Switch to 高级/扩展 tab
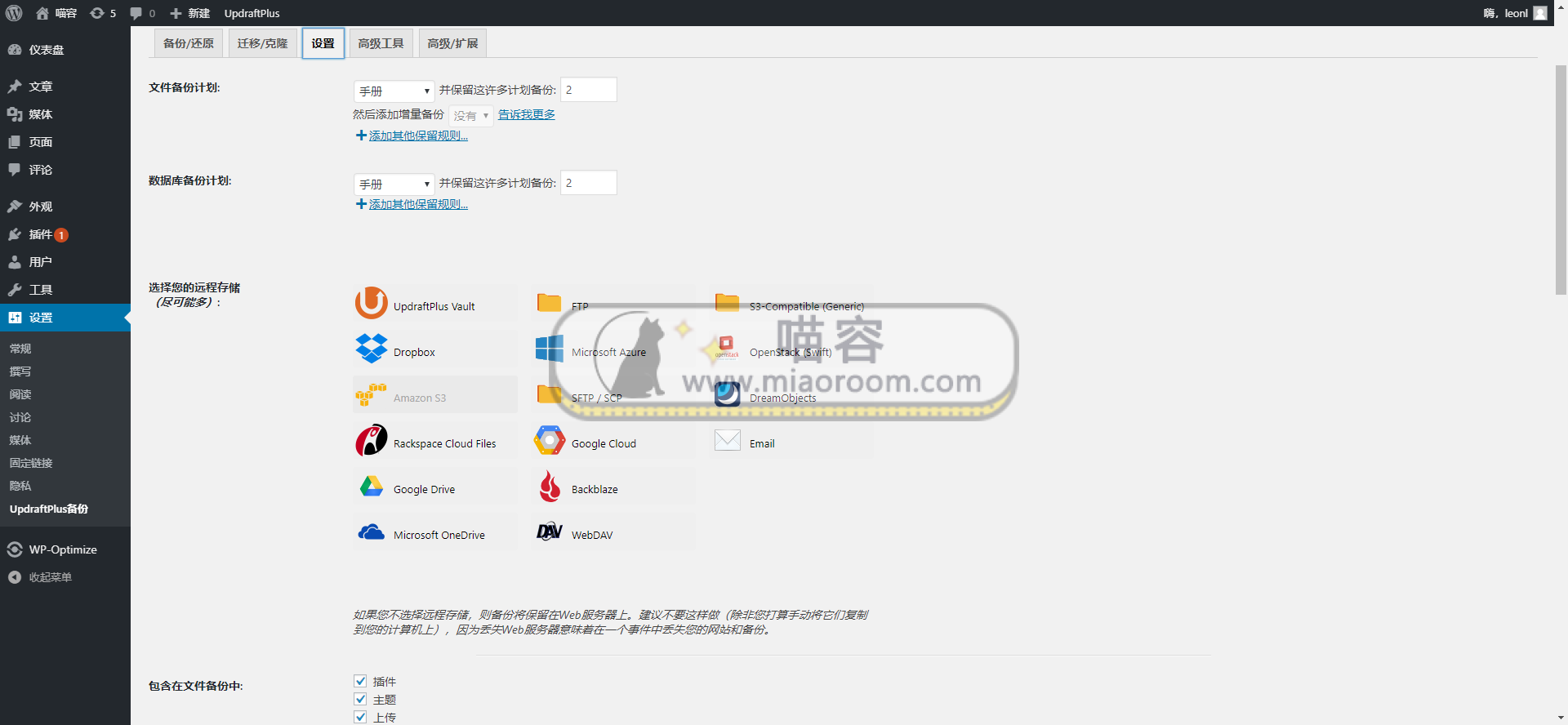 pyautogui.click(x=453, y=43)
